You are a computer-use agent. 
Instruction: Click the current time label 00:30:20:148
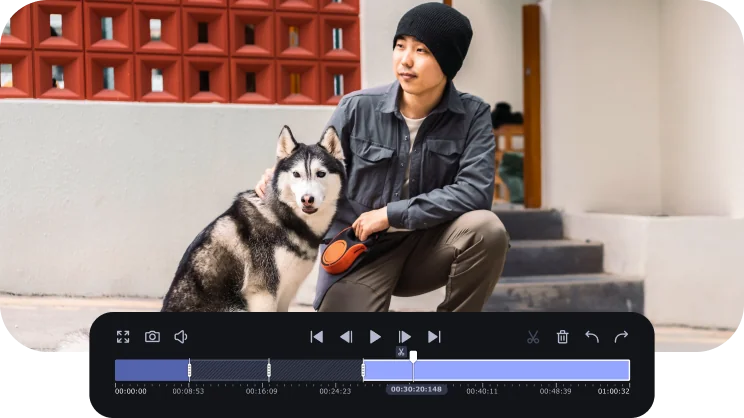point(416,390)
